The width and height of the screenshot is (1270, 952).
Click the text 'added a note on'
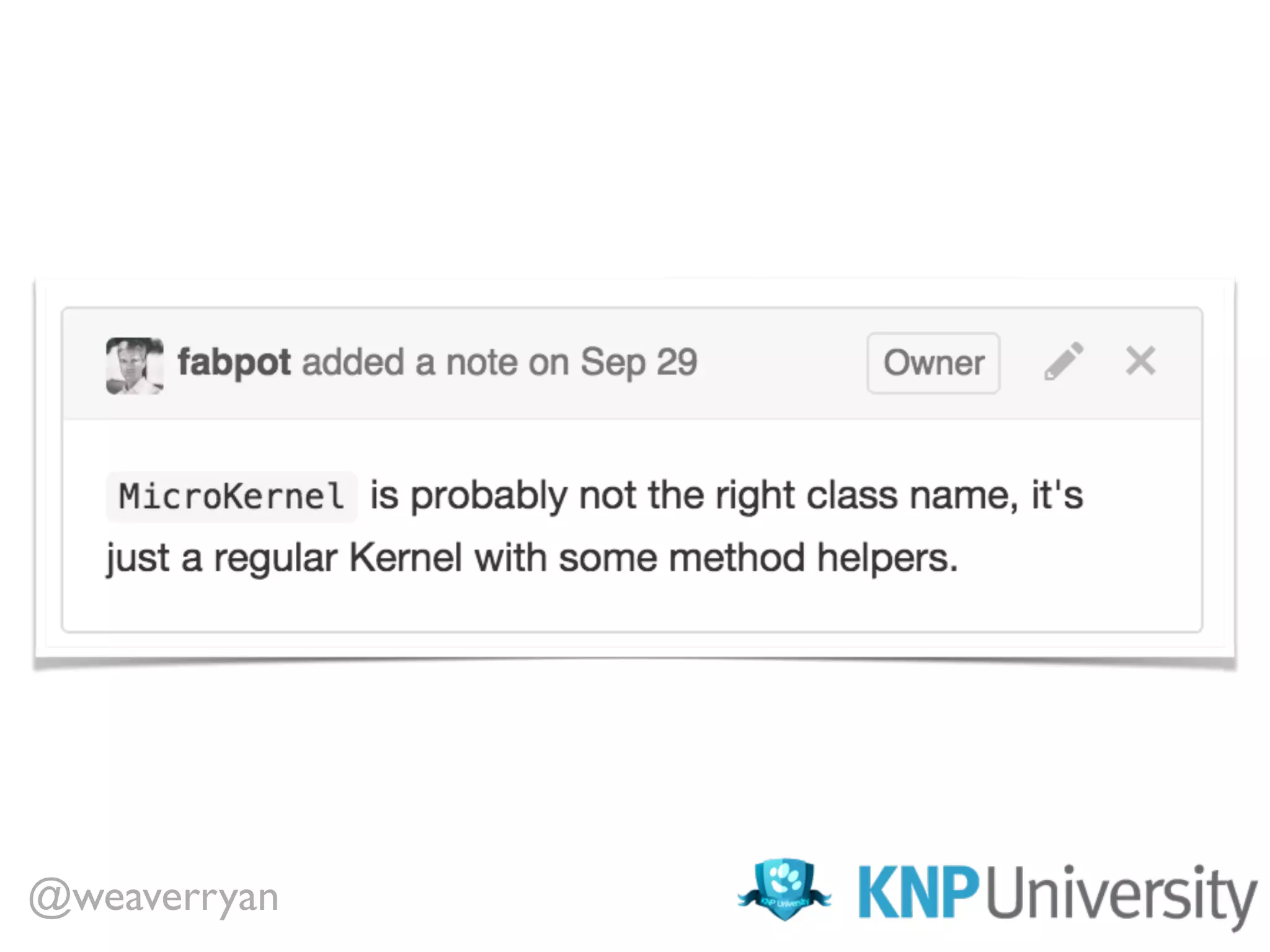pos(435,363)
